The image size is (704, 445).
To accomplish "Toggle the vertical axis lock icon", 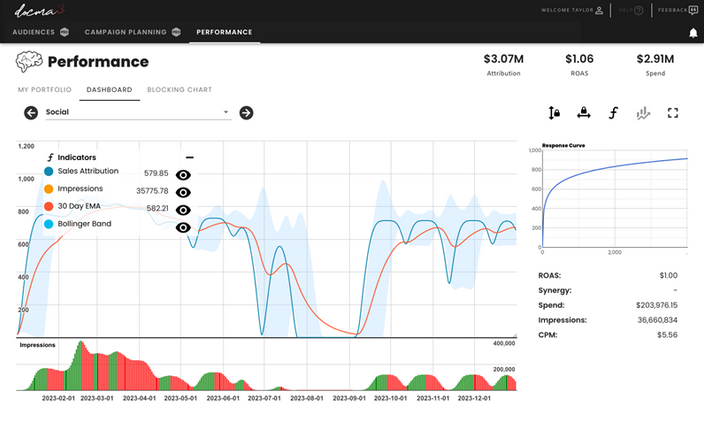I will [554, 113].
